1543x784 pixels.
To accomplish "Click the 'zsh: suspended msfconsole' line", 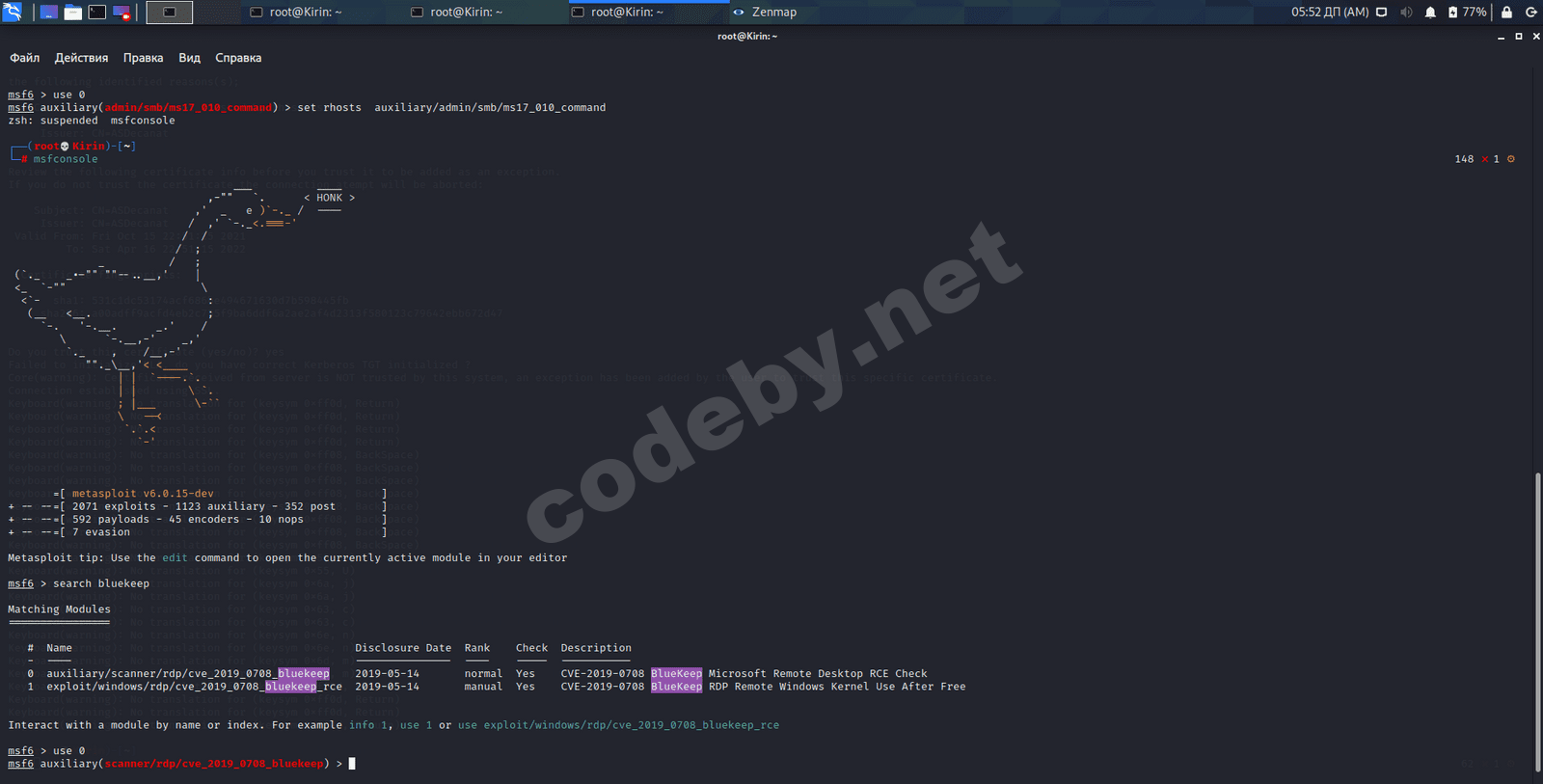I will (92, 121).
